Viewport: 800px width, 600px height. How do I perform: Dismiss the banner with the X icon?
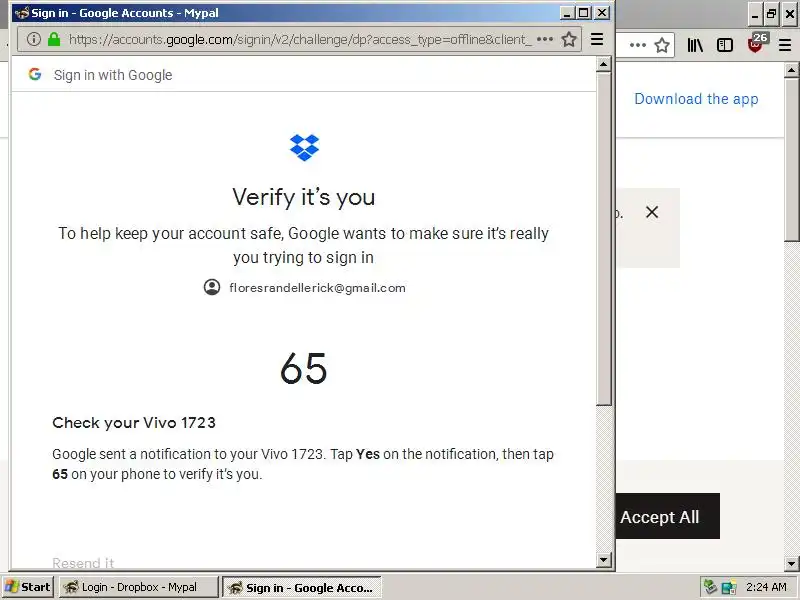[652, 212]
